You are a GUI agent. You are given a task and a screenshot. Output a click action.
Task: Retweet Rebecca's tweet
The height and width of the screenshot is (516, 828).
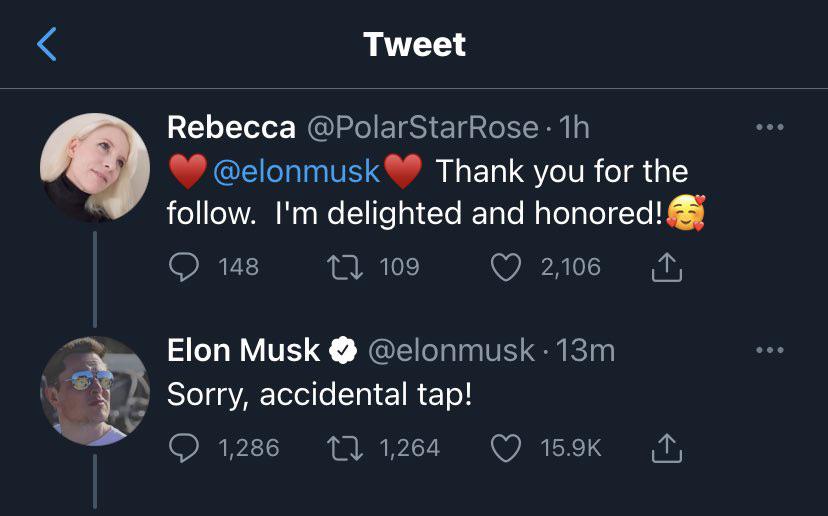(342, 267)
